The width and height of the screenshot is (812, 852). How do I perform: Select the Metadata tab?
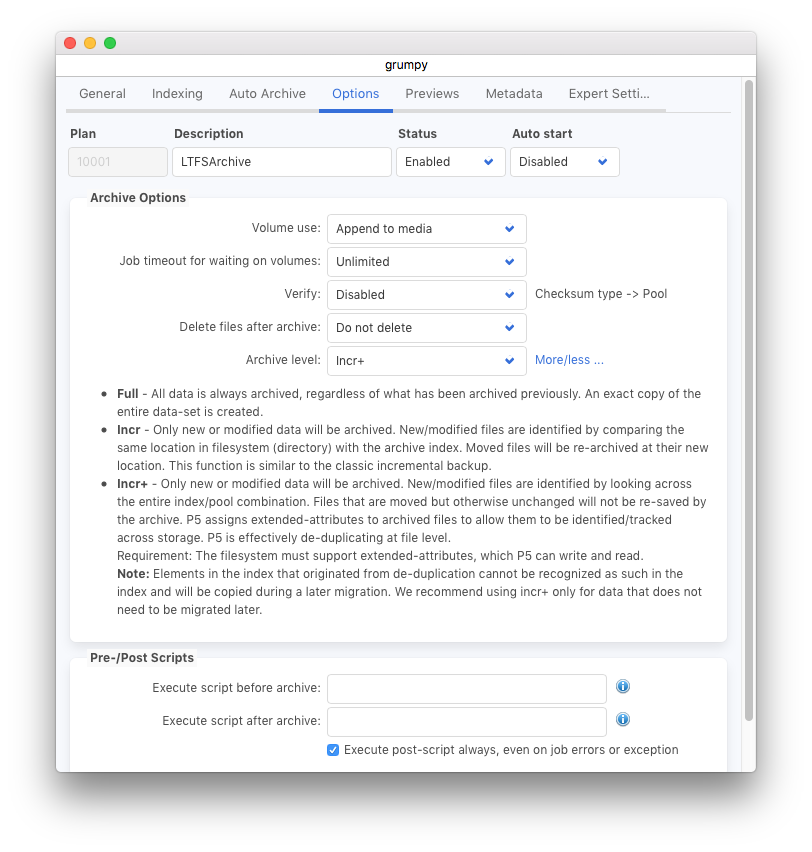514,94
